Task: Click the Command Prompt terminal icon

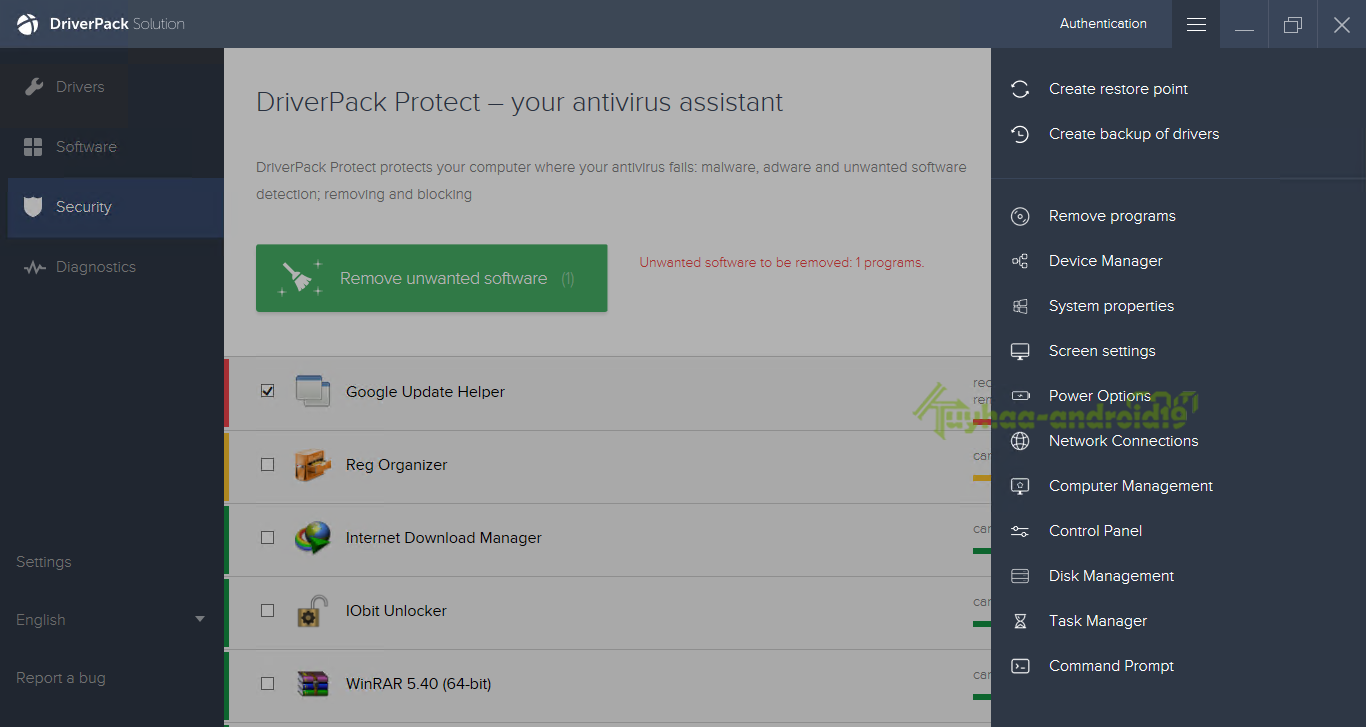Action: click(1020, 666)
